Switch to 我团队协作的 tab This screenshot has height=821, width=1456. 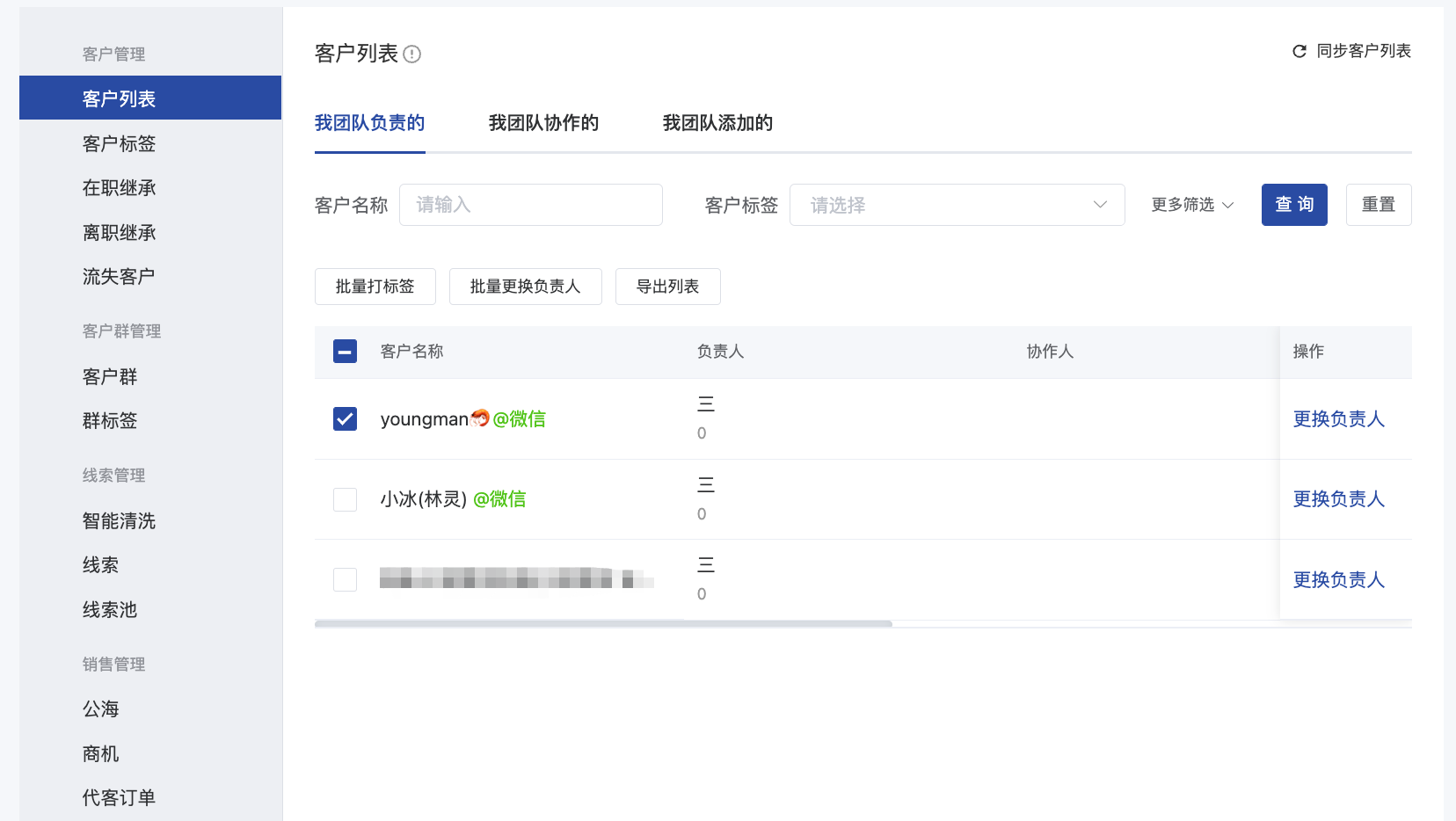pos(543,123)
